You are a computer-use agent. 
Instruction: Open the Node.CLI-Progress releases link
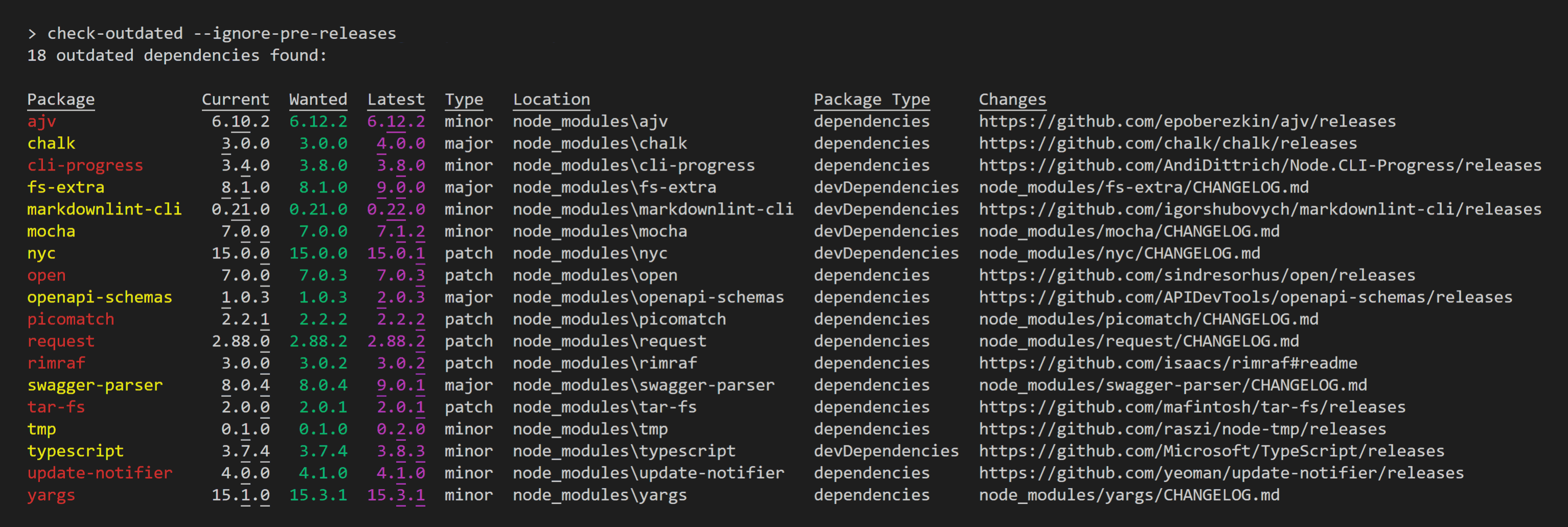(1260, 165)
